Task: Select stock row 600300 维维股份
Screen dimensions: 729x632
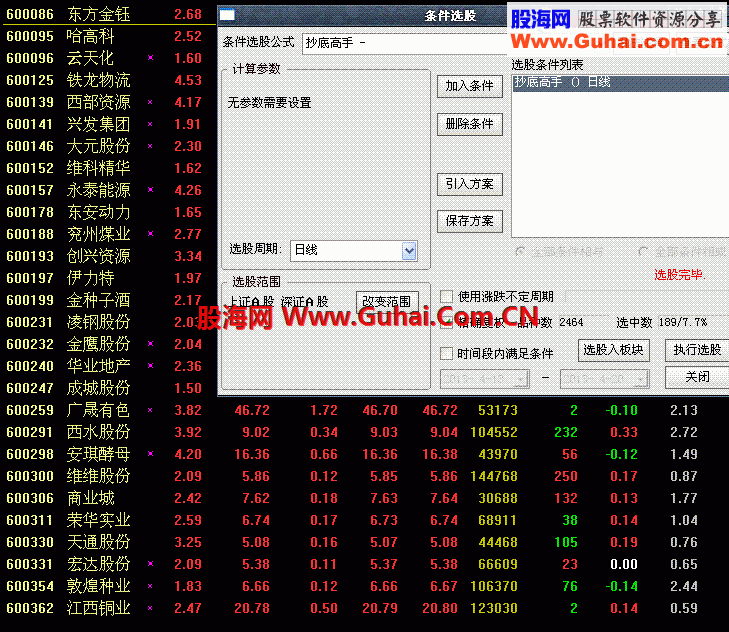Action: tap(351, 476)
